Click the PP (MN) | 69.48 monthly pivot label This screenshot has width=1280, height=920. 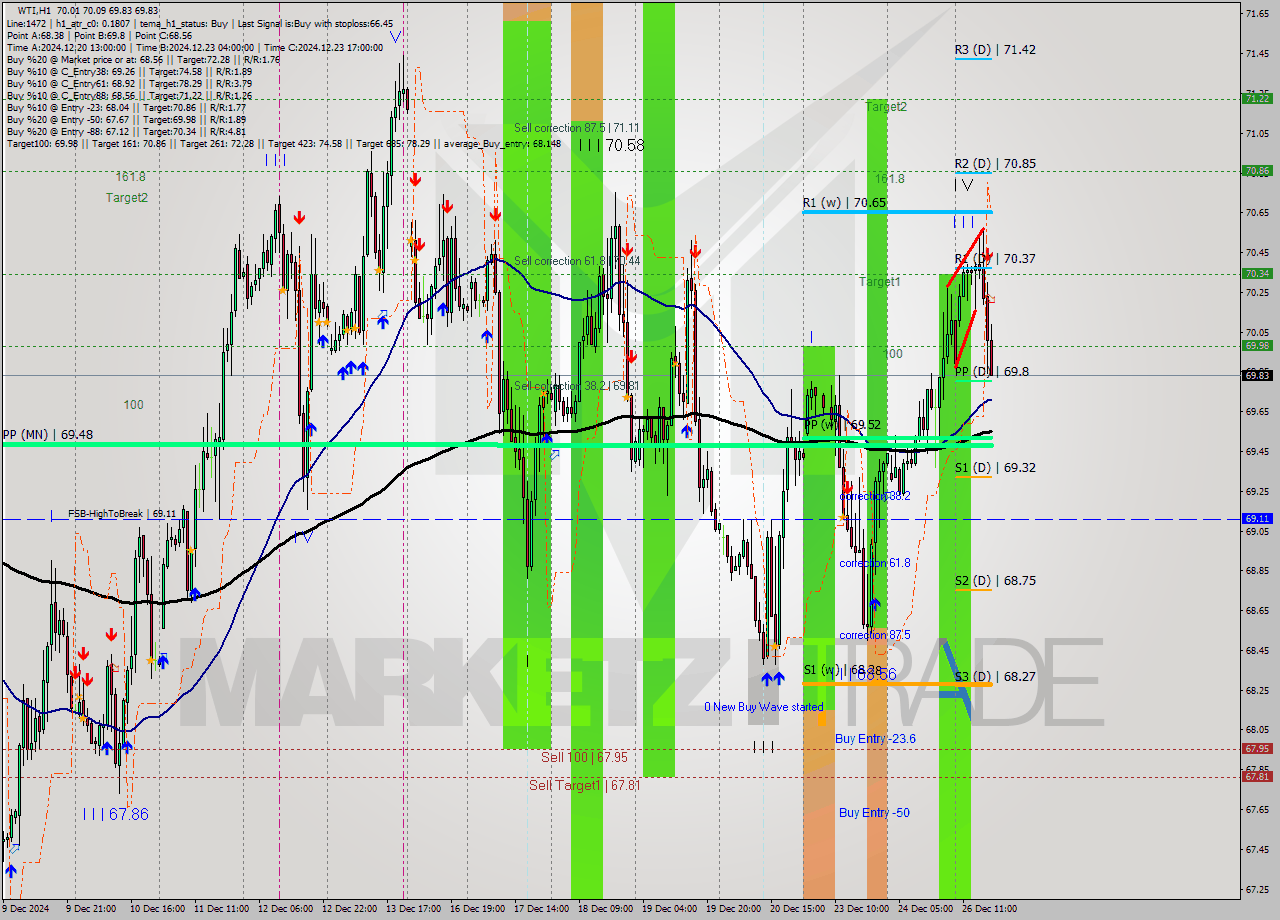point(48,434)
